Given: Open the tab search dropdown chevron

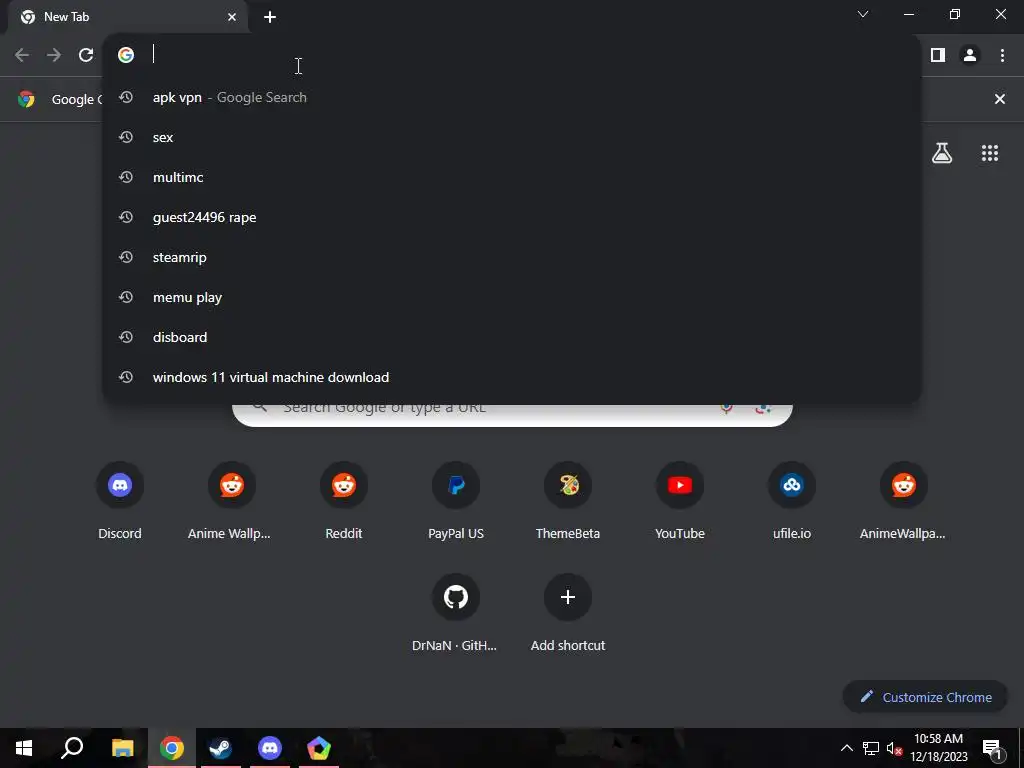Looking at the screenshot, I should pos(863,14).
